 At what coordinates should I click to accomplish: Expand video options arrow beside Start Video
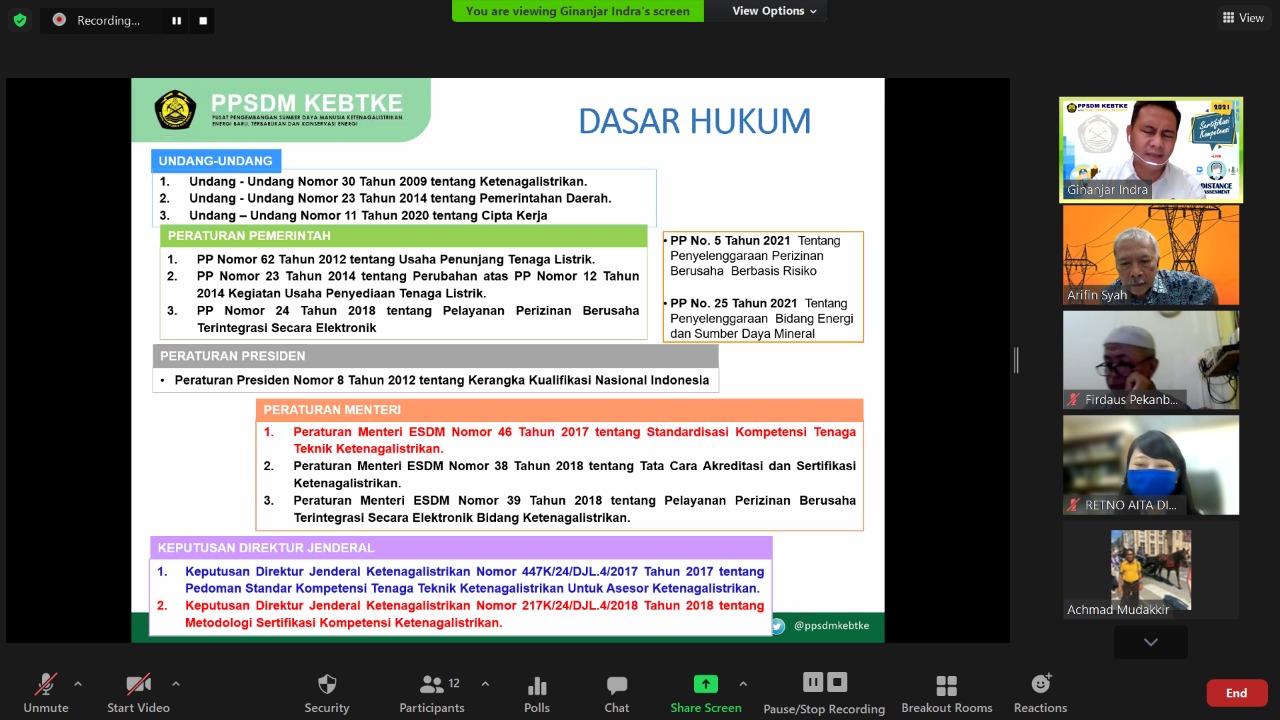click(176, 684)
